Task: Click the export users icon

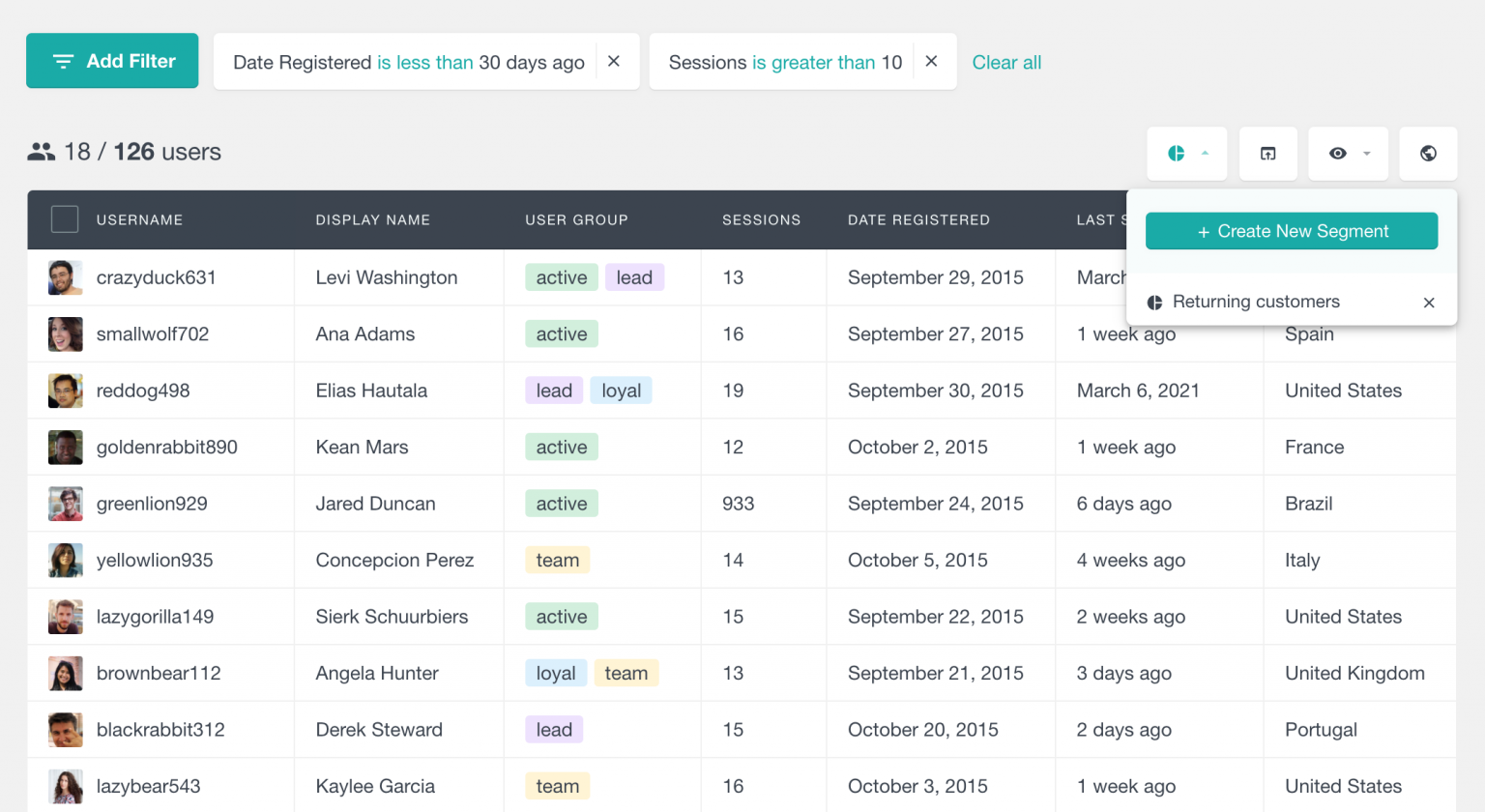Action: (1267, 153)
